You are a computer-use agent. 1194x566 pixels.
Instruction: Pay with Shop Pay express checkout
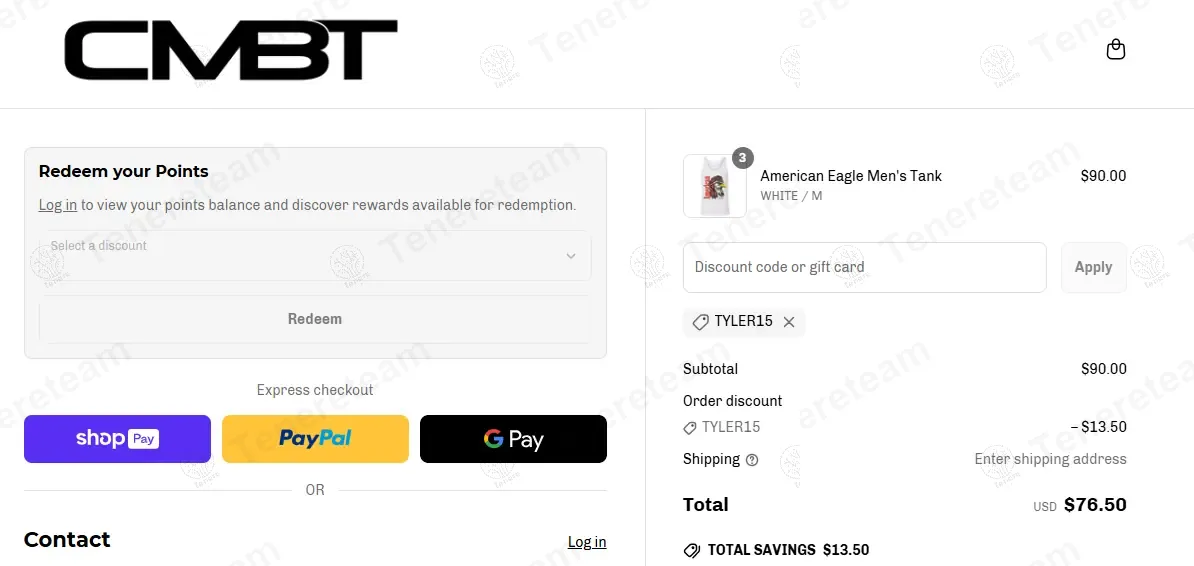point(117,439)
